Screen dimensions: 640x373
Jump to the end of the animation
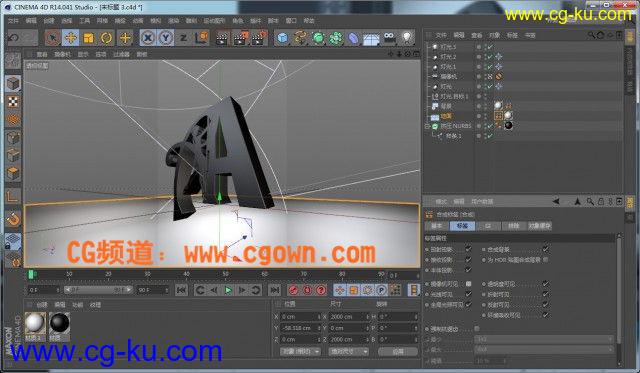coord(275,290)
